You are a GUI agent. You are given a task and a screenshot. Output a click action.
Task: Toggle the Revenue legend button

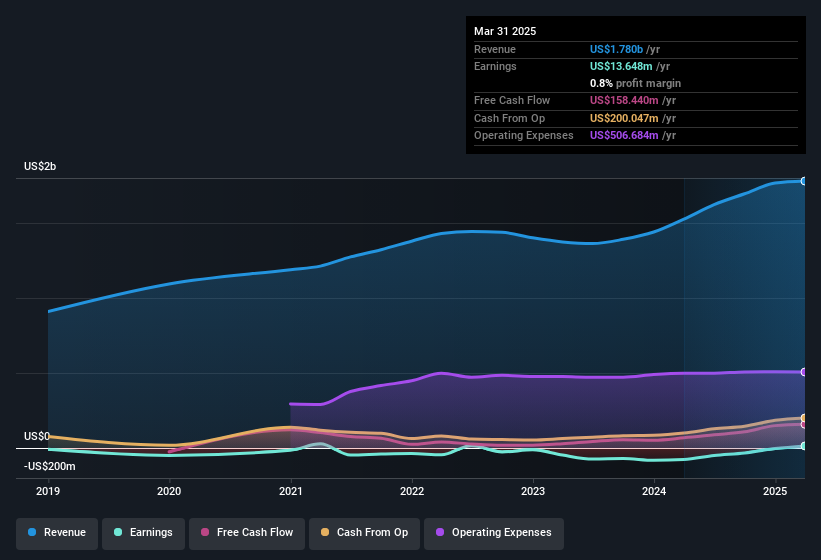(57, 533)
